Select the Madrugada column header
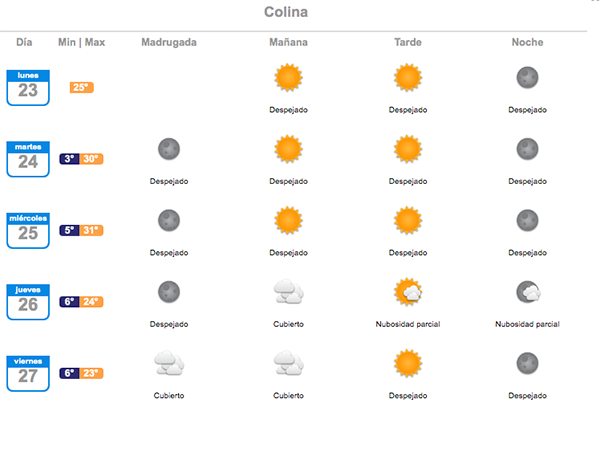This screenshot has width=600, height=452. 169,42
